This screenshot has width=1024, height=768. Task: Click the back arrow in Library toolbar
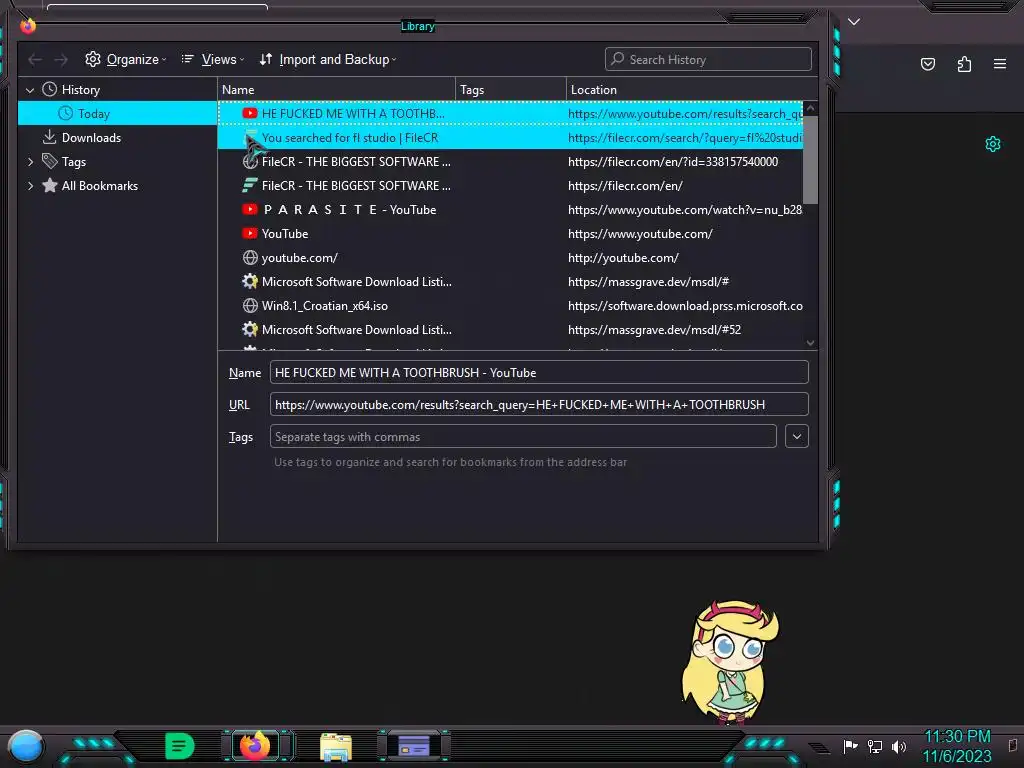click(35, 59)
